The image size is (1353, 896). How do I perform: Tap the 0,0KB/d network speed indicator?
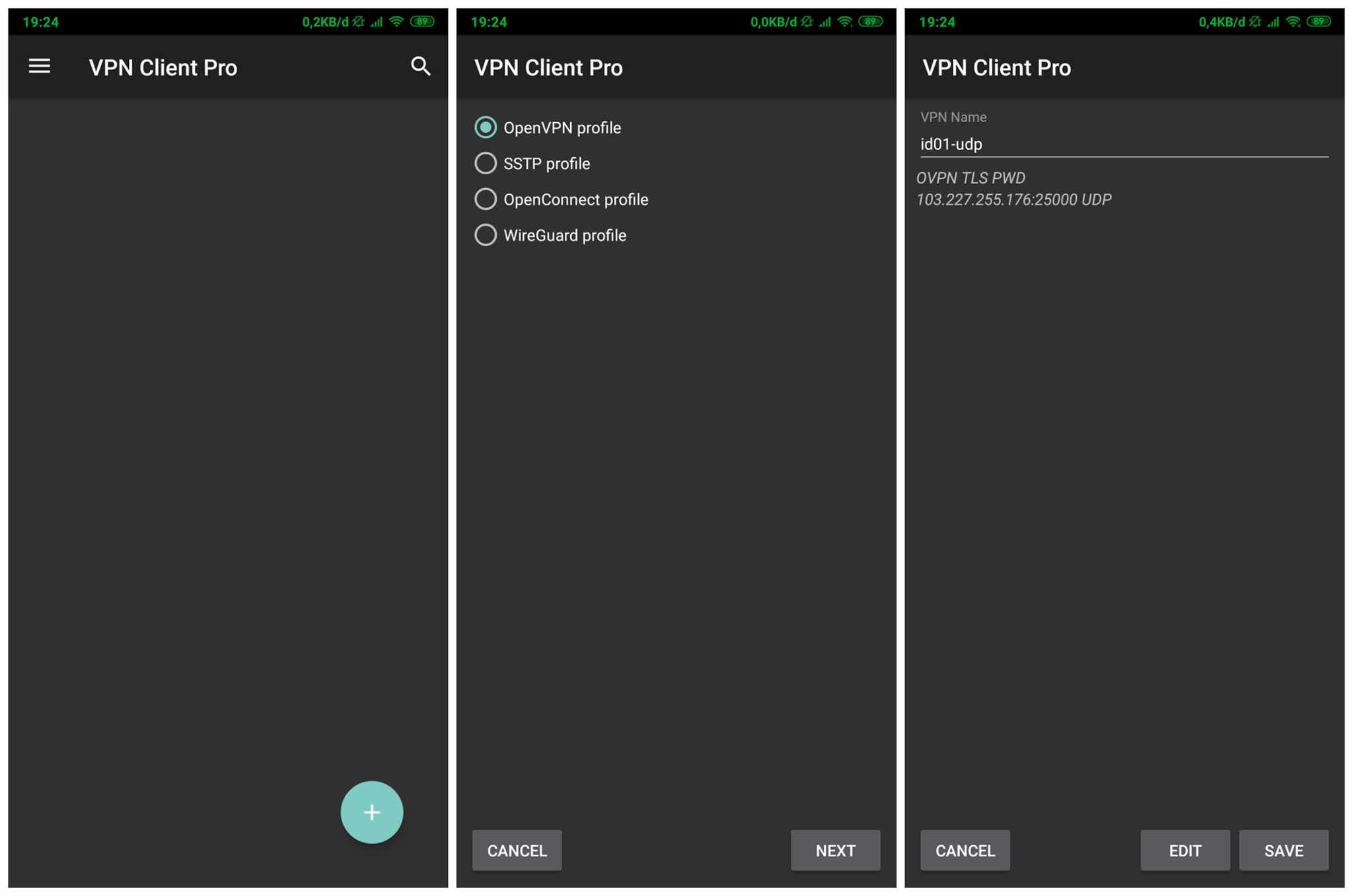[x=774, y=22]
